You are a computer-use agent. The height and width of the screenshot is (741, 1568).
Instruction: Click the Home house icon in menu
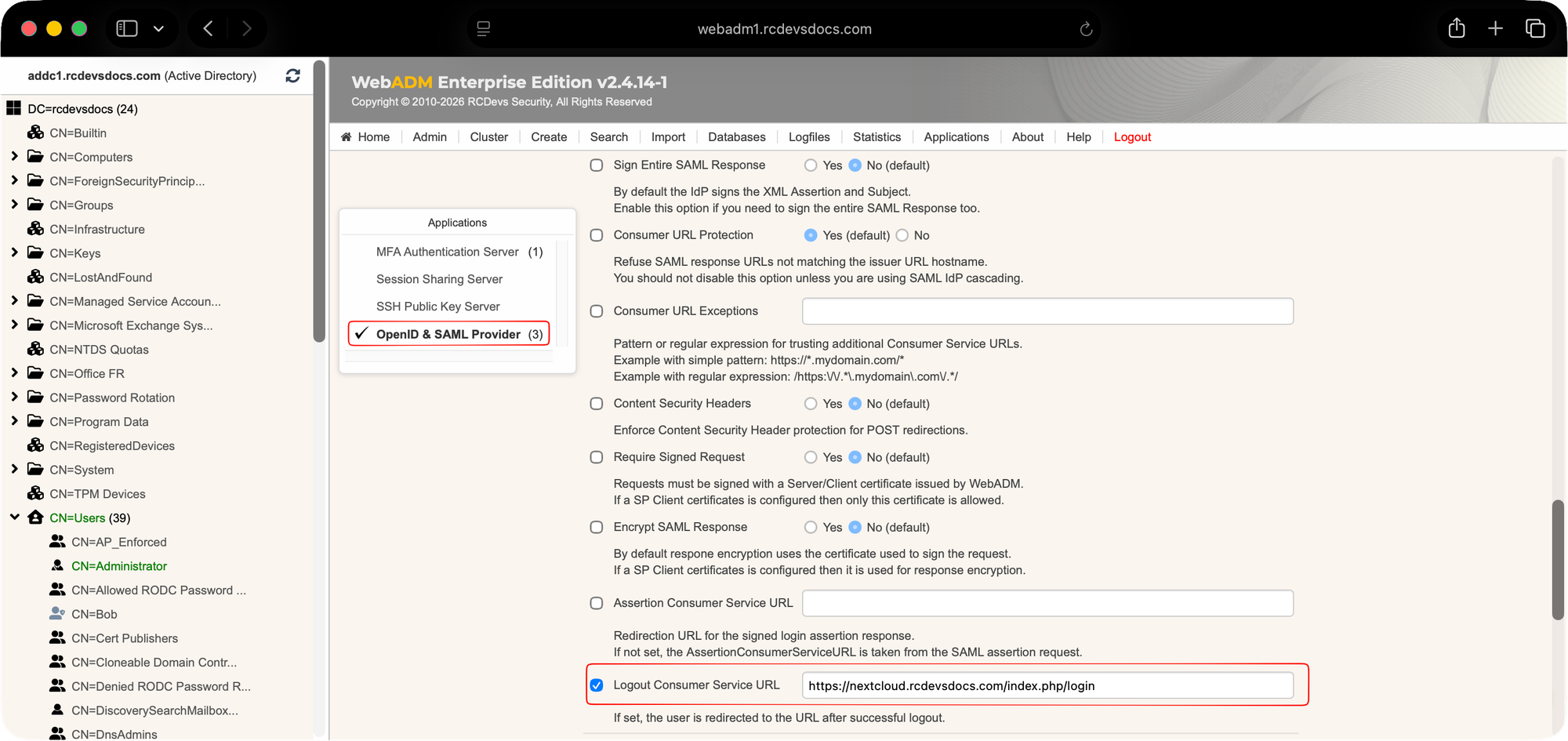[346, 137]
